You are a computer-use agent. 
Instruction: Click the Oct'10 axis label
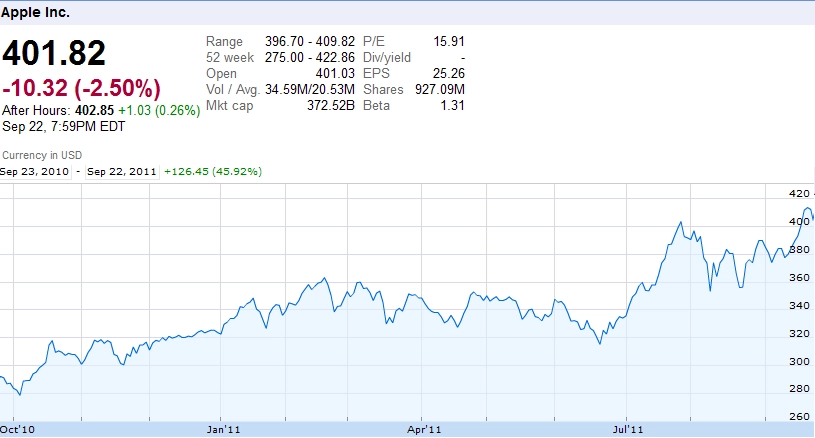click(x=18, y=430)
